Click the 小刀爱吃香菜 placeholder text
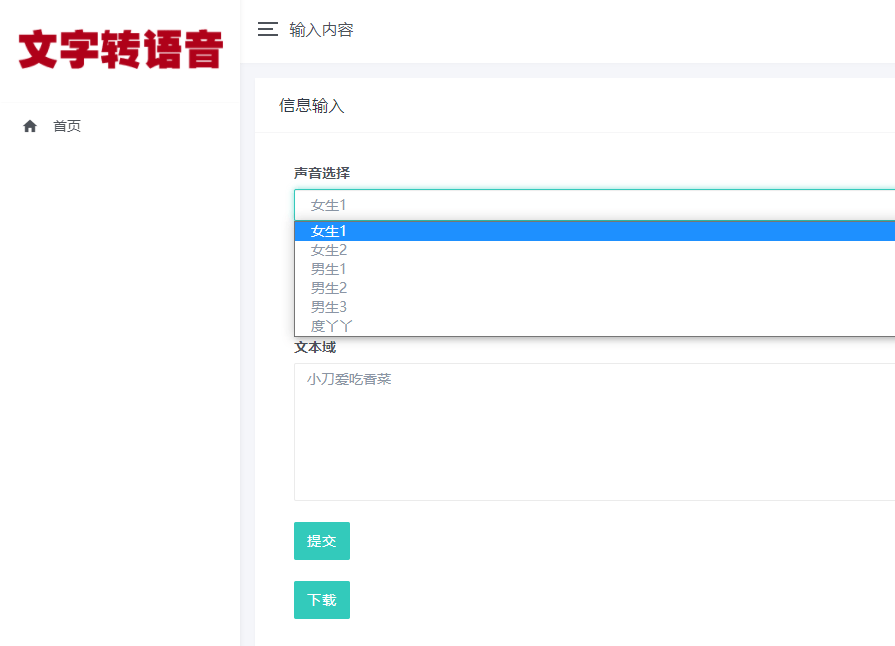 click(x=347, y=378)
